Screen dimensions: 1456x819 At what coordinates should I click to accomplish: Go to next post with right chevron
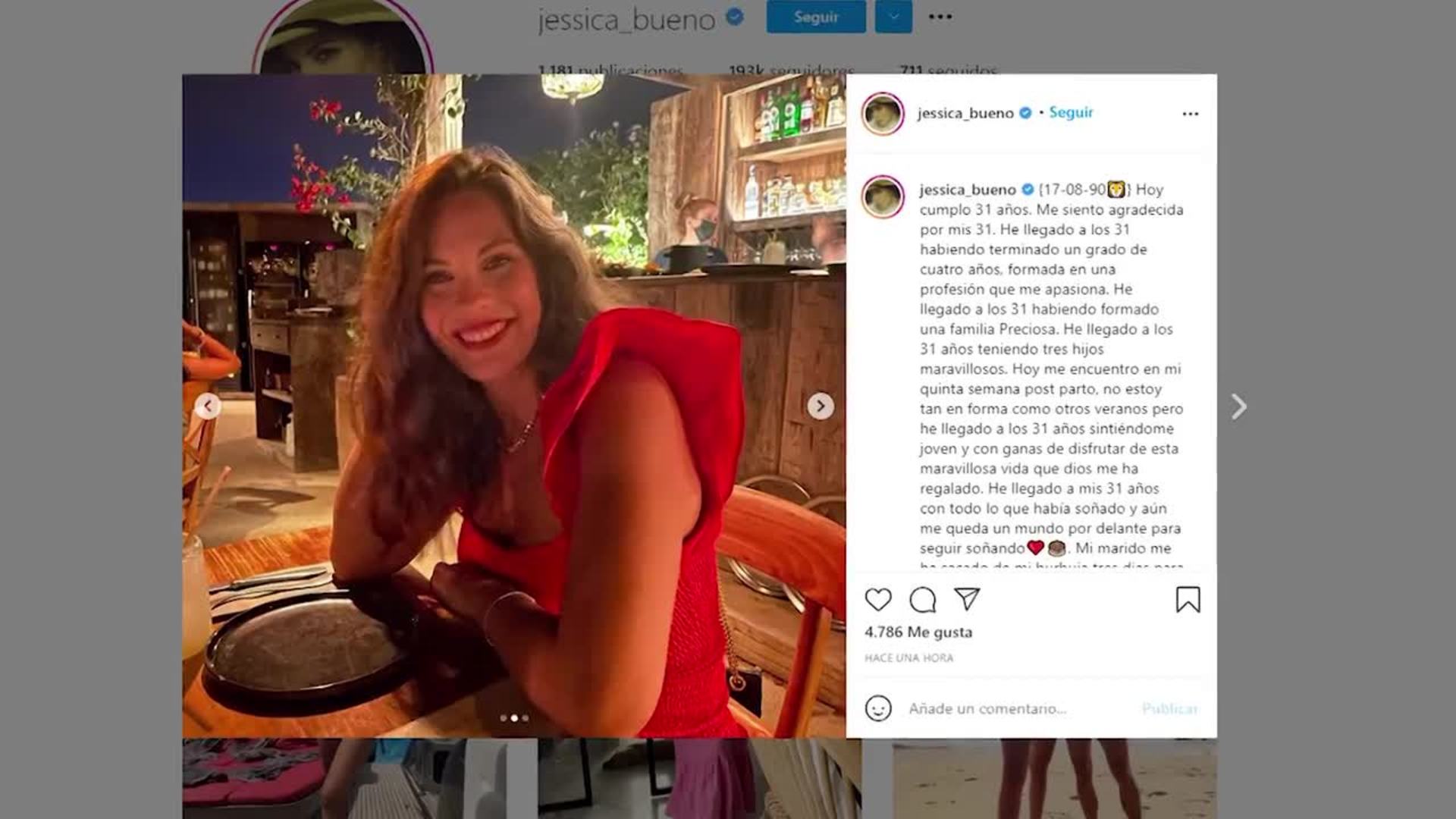pyautogui.click(x=1238, y=406)
